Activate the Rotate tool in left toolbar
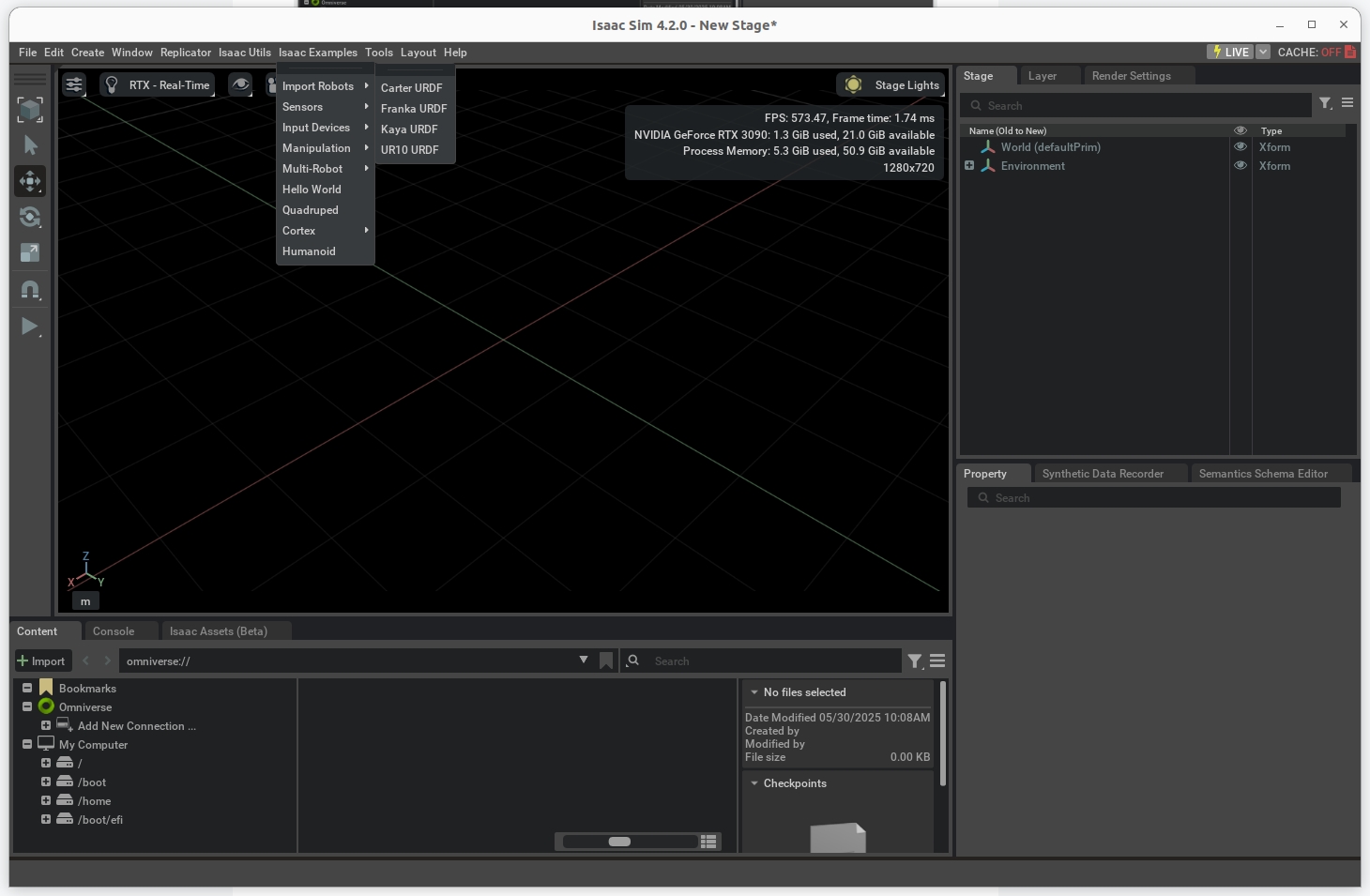This screenshot has height=896, width=1370. point(30,218)
